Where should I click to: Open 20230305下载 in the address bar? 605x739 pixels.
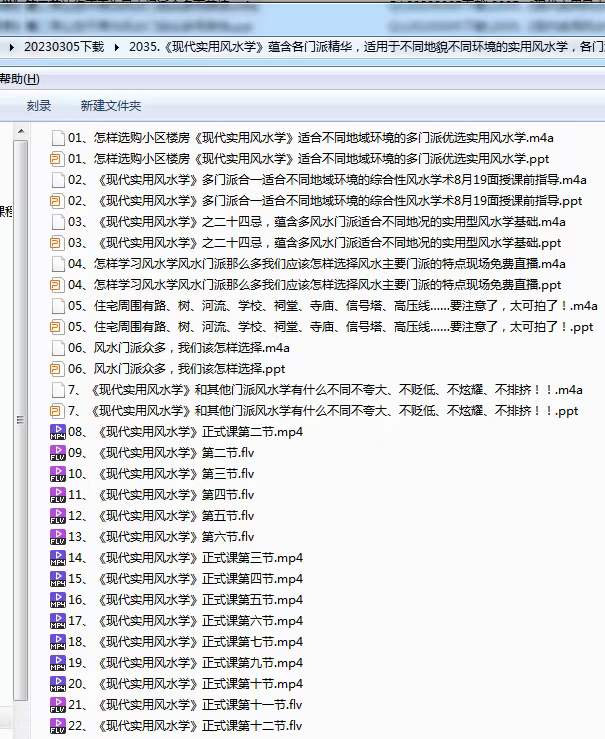pos(64,47)
